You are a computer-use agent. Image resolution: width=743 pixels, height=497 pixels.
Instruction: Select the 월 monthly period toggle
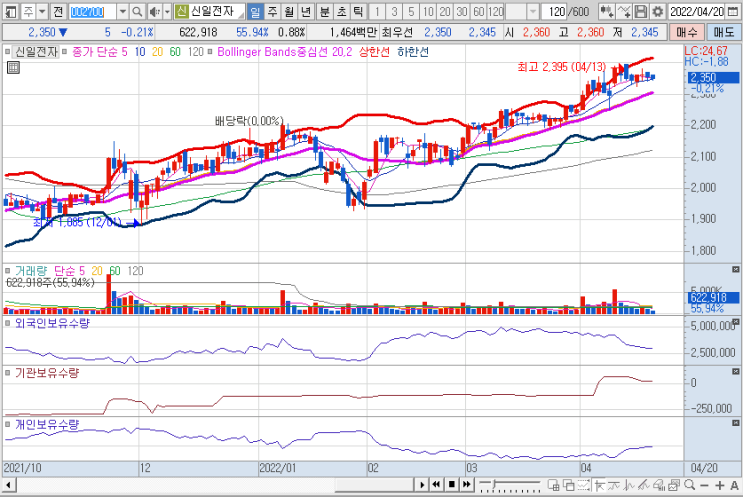(289, 11)
